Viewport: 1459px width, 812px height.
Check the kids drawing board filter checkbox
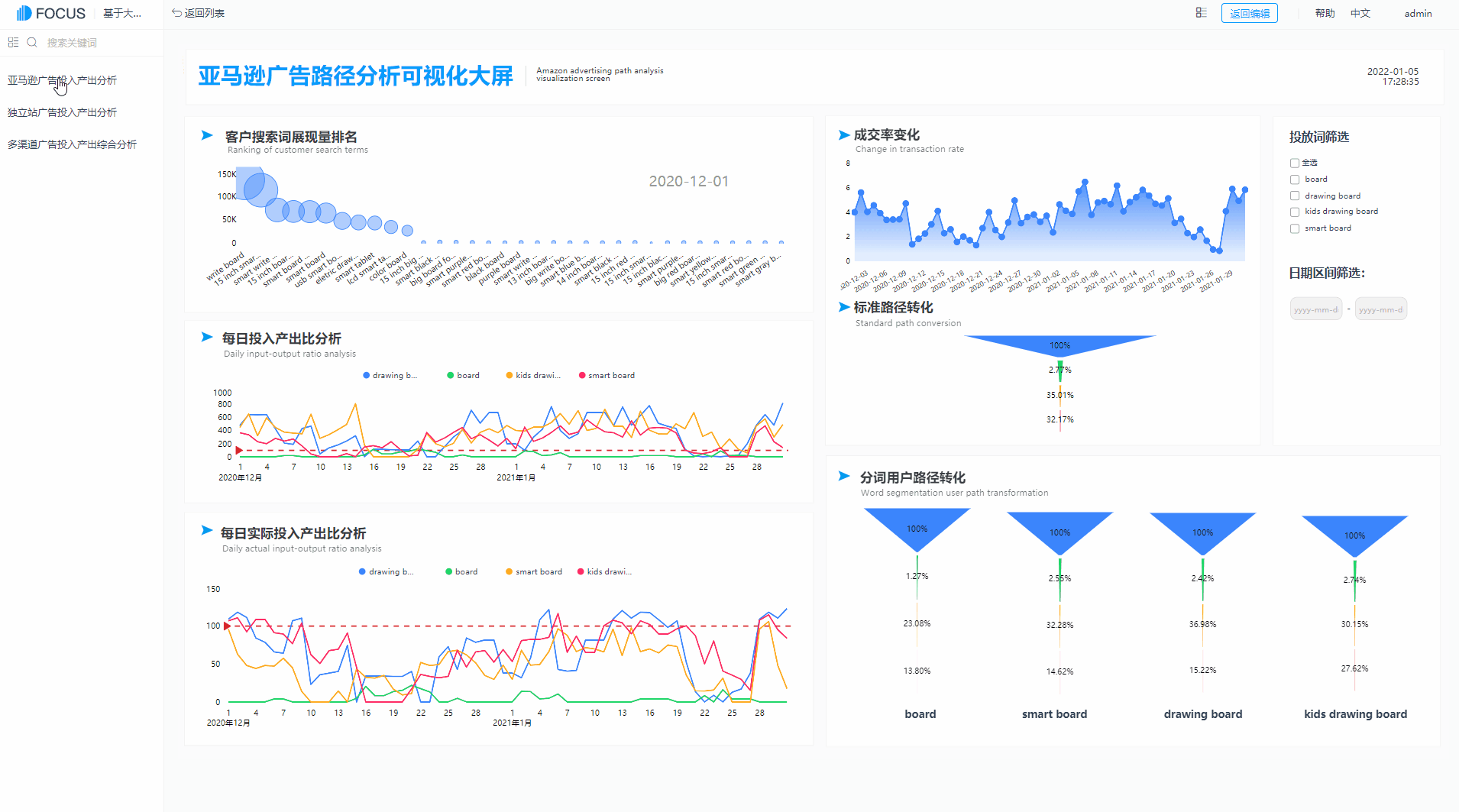point(1295,211)
